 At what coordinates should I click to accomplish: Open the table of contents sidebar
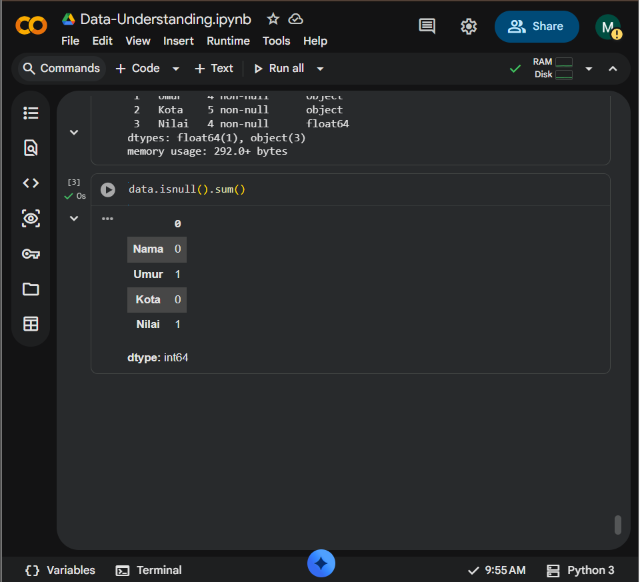tap(31, 113)
